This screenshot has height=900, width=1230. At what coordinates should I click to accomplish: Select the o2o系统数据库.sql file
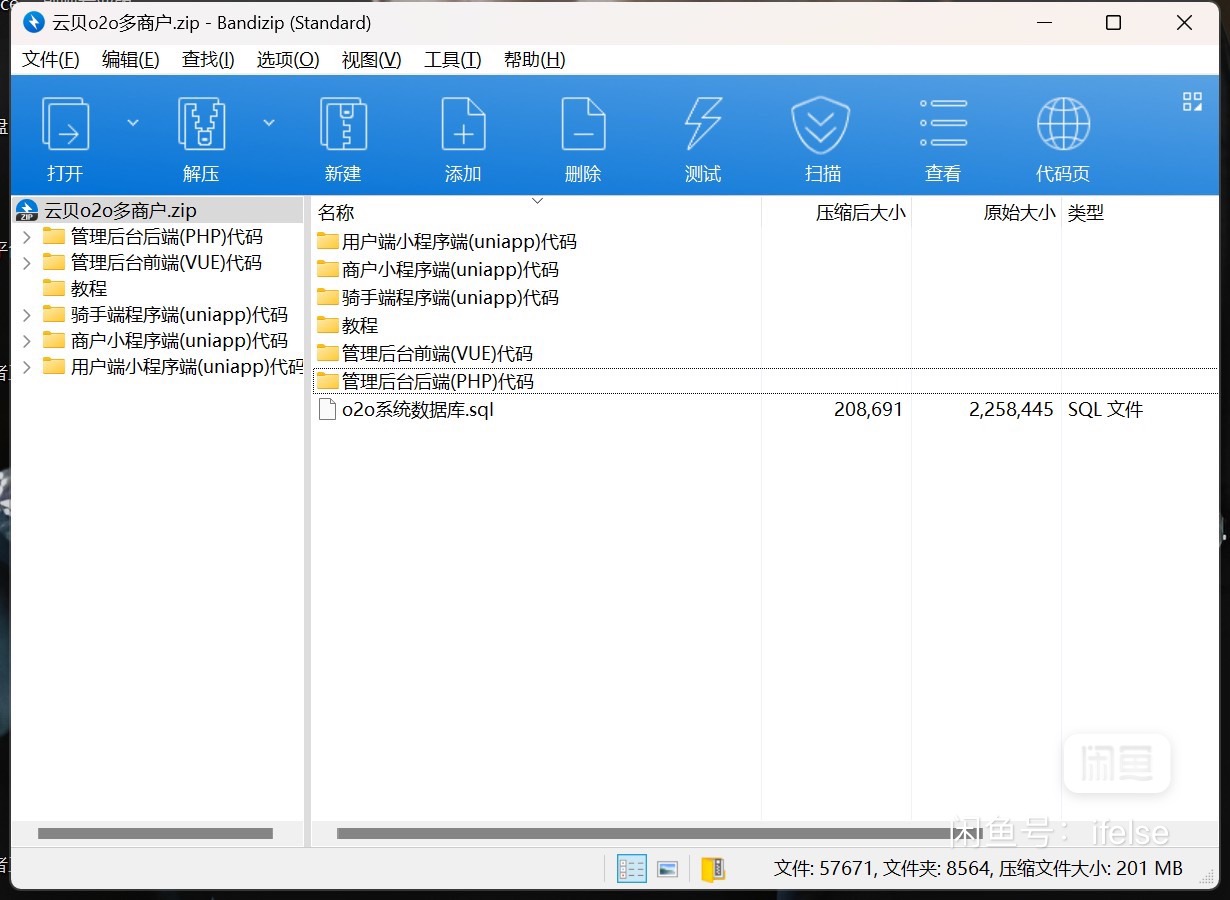[x=417, y=410]
